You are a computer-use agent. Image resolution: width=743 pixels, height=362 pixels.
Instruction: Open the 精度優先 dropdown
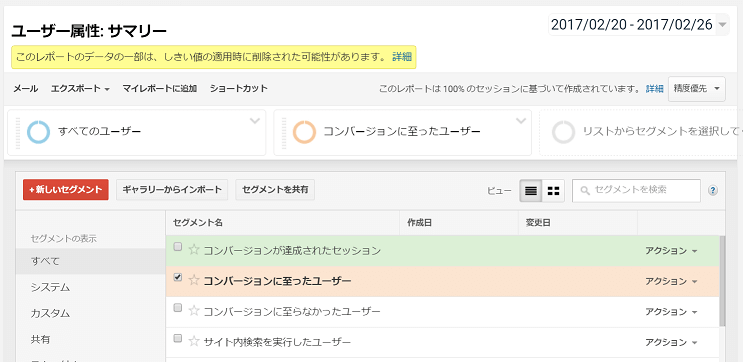(x=697, y=89)
